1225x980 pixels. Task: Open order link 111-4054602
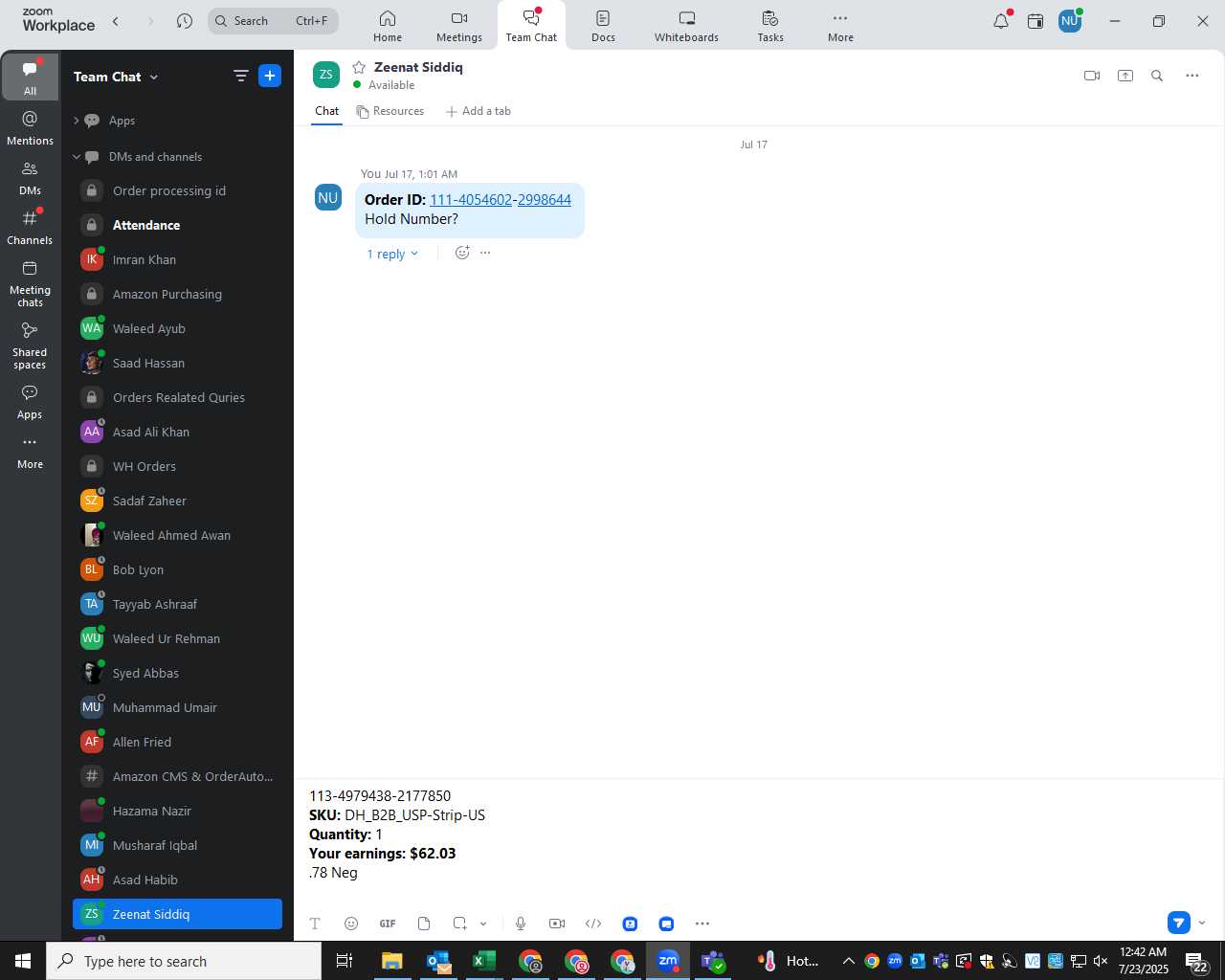pyautogui.click(x=471, y=200)
